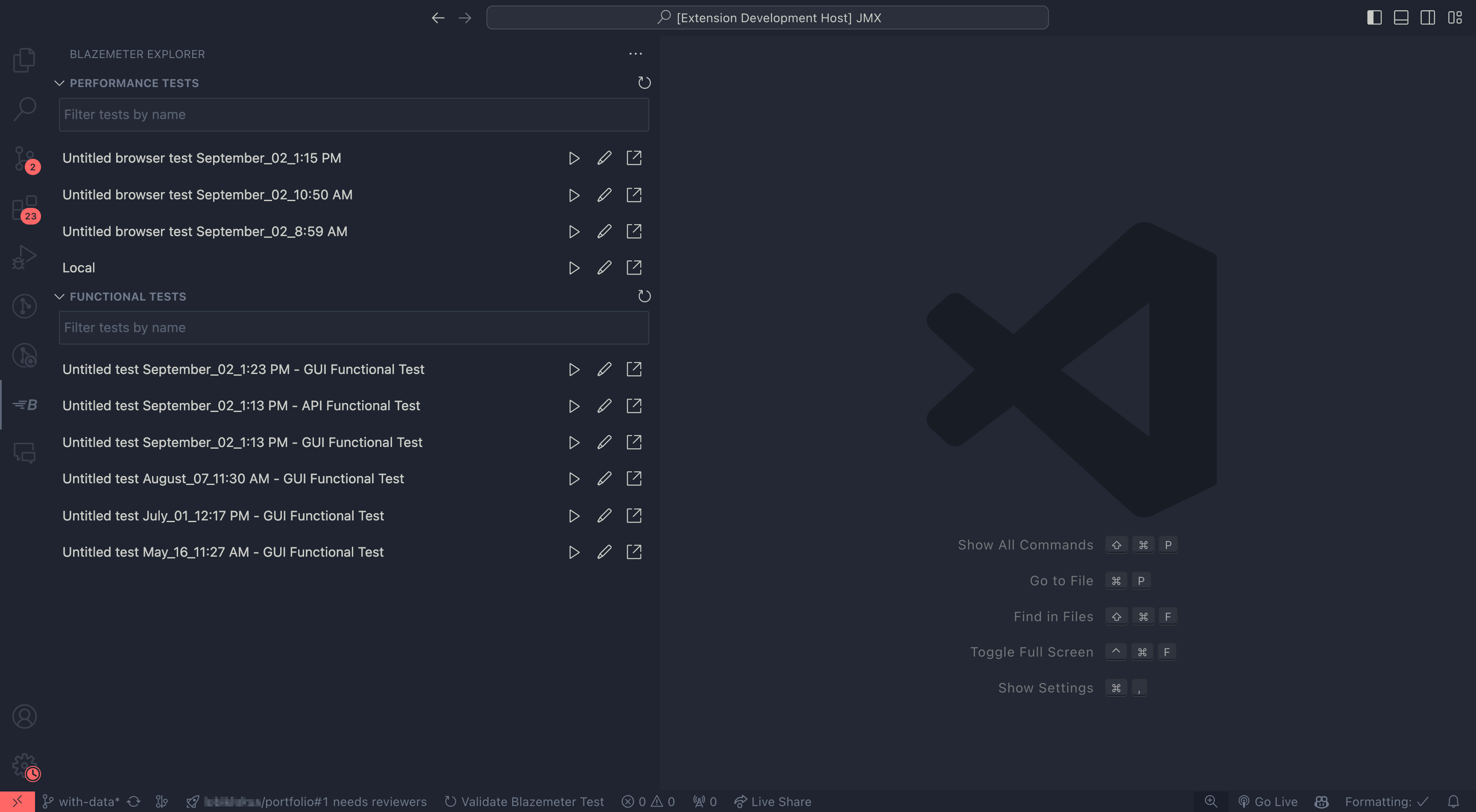Viewport: 1476px width, 812px height.
Task: Select Untitled test September_02_1:13 PM API Functional Test
Action: pyautogui.click(x=241, y=406)
